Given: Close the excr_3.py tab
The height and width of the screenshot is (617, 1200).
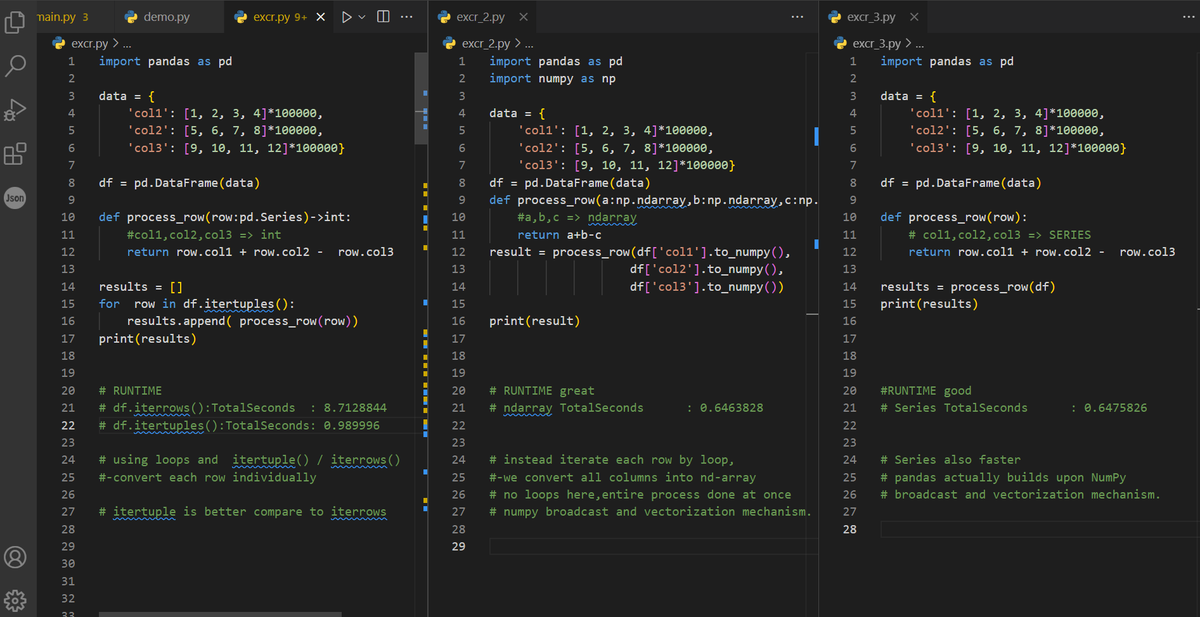Looking at the screenshot, I should coord(915,17).
